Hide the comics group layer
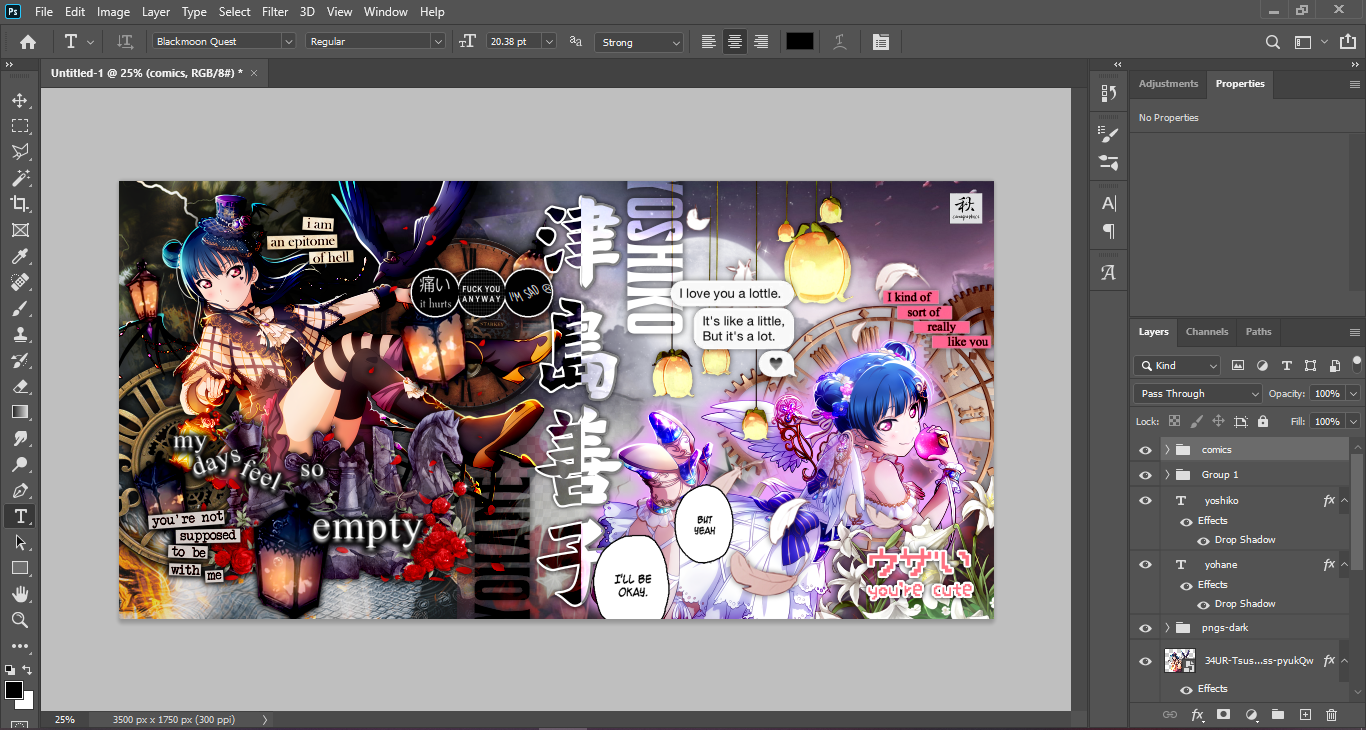This screenshot has height=730, width=1366. point(1146,450)
